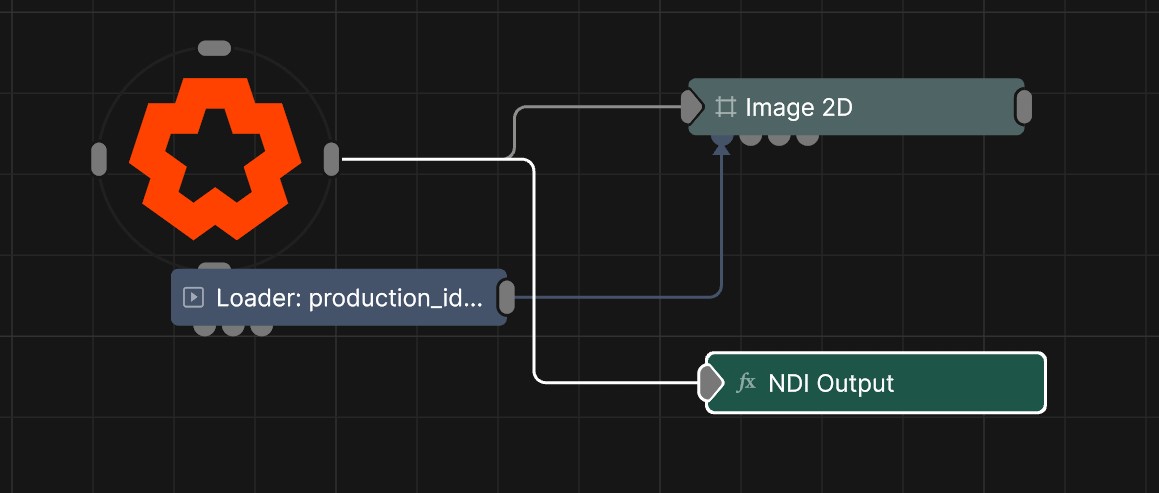Click the grid icon on Image 2D node

click(x=726, y=107)
